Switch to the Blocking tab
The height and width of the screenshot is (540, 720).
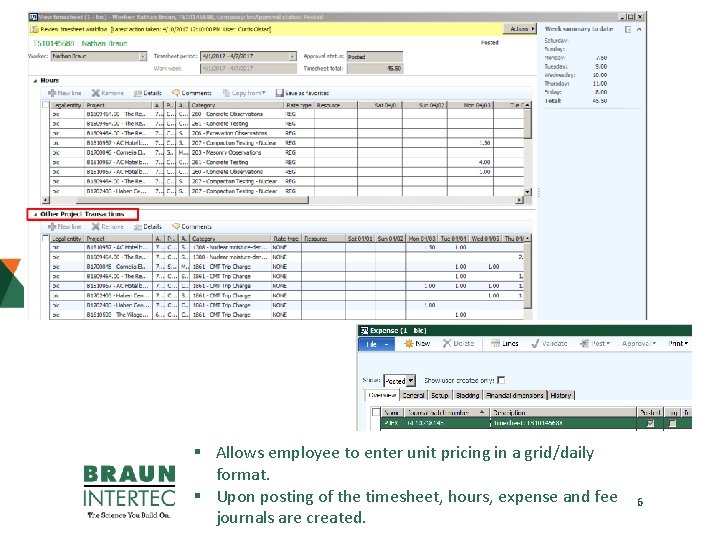tap(467, 395)
